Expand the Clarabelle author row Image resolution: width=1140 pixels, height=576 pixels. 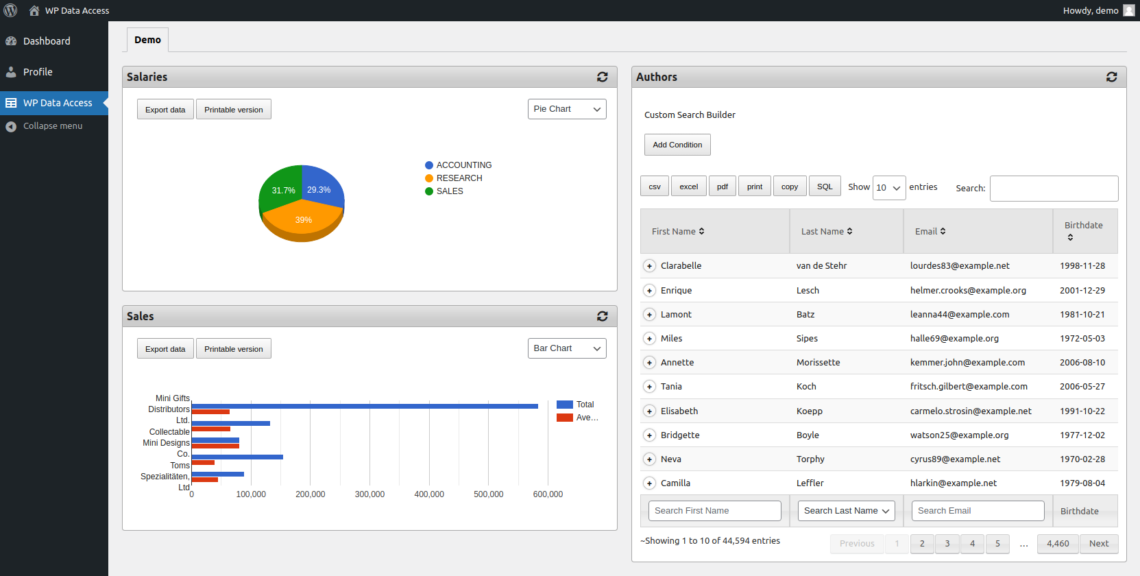[649, 266]
